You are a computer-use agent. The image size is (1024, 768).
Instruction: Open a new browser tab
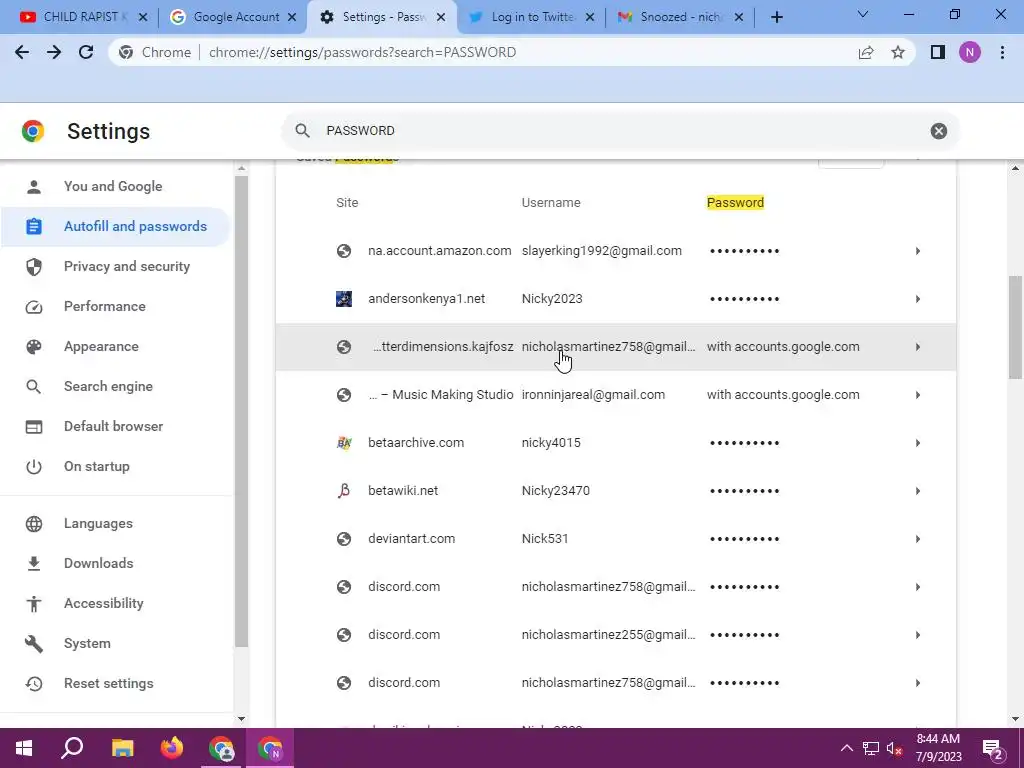pos(776,18)
